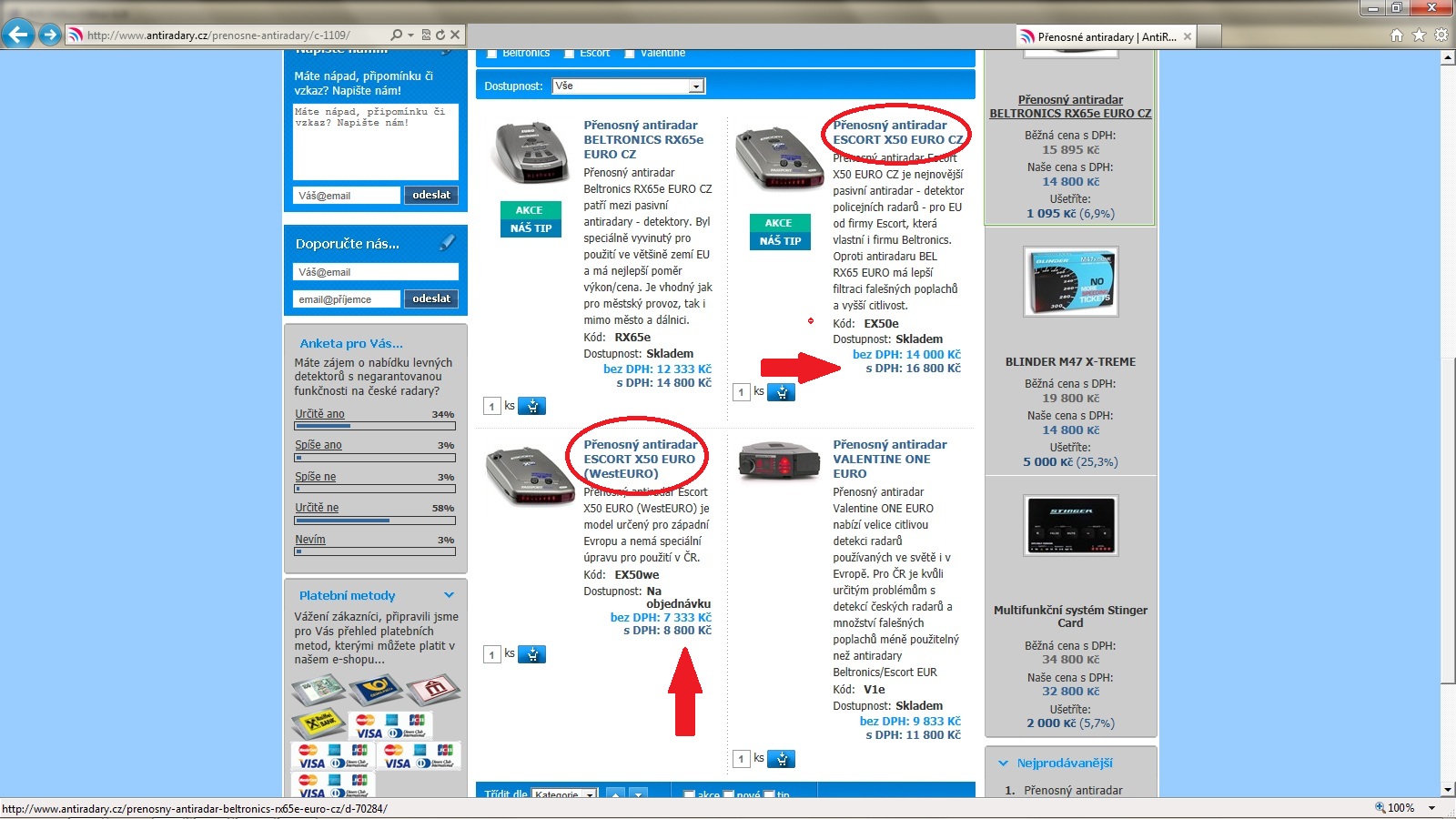Screen dimensions: 1456x819
Task: Click the browser Back arrow button
Action: click(18, 35)
